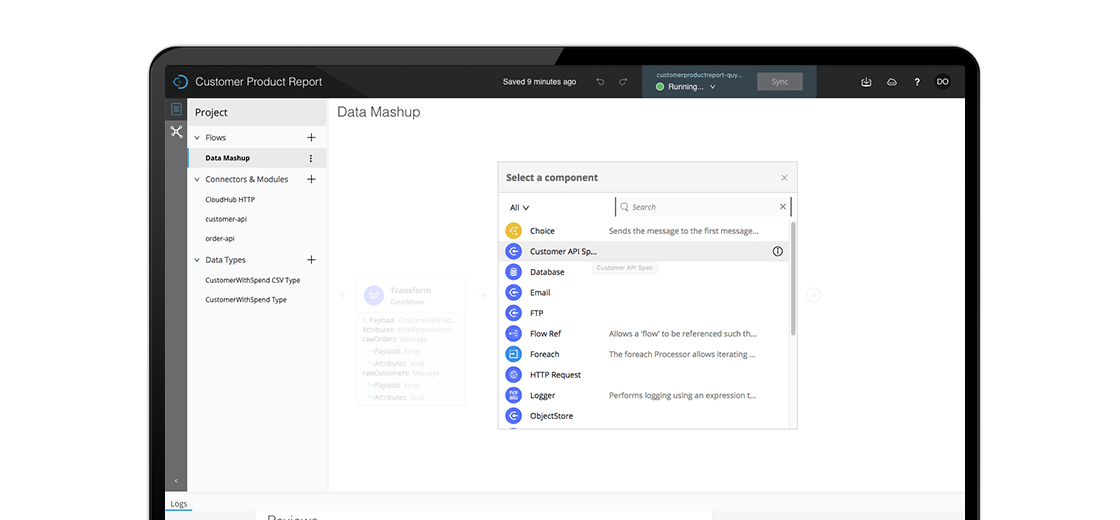The image size is (1120, 520).
Task: Select the Logger component label
Action: 543,395
